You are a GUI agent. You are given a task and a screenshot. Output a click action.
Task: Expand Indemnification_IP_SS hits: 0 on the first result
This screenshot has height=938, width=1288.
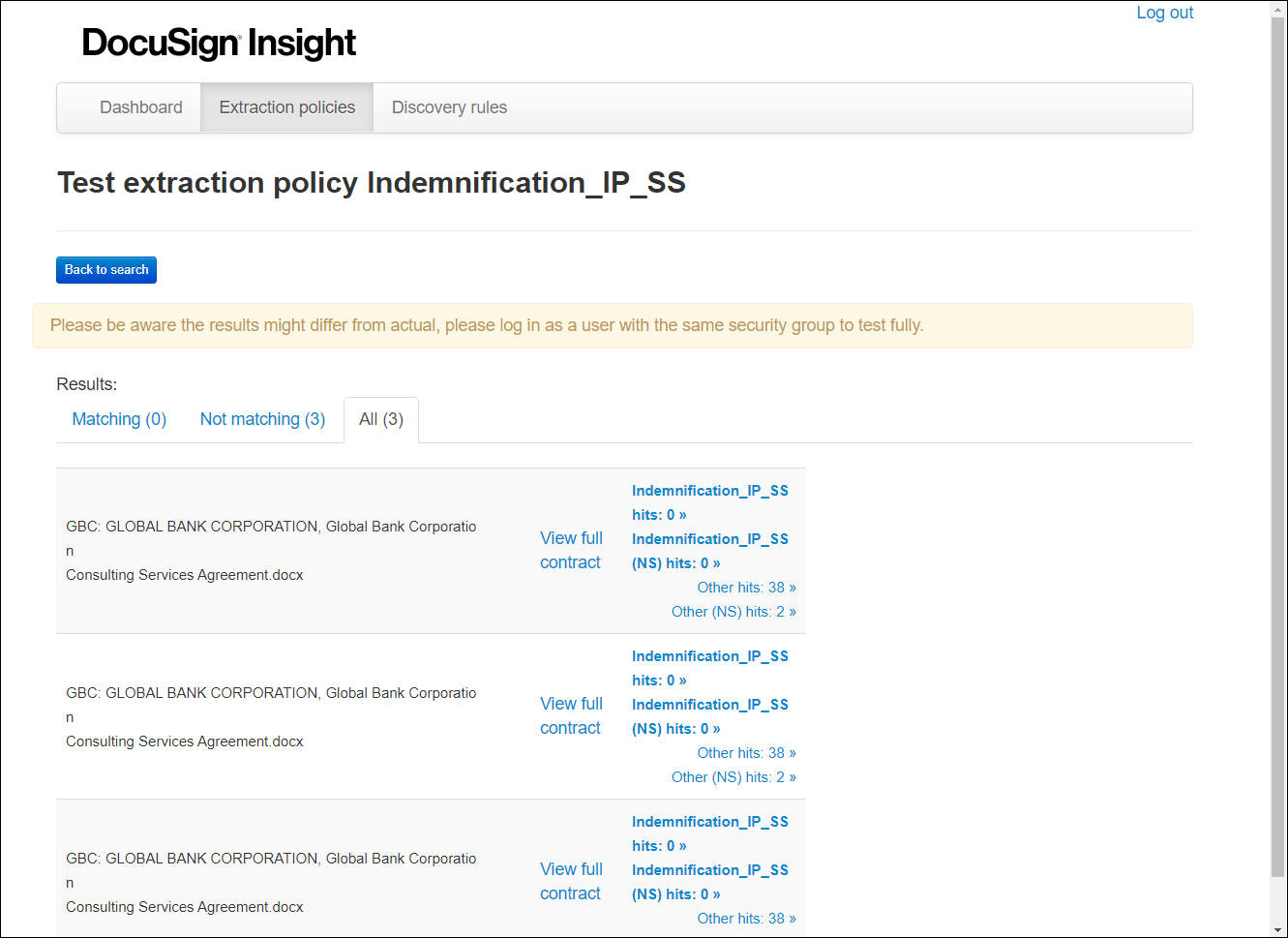pos(709,501)
